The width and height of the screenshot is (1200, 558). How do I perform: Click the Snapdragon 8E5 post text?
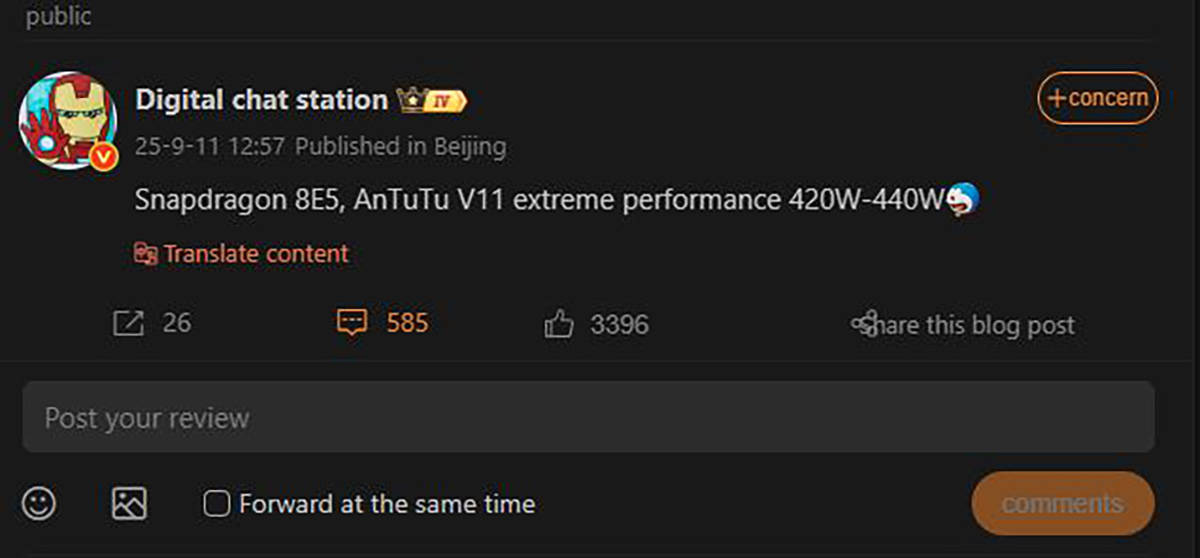click(x=540, y=200)
